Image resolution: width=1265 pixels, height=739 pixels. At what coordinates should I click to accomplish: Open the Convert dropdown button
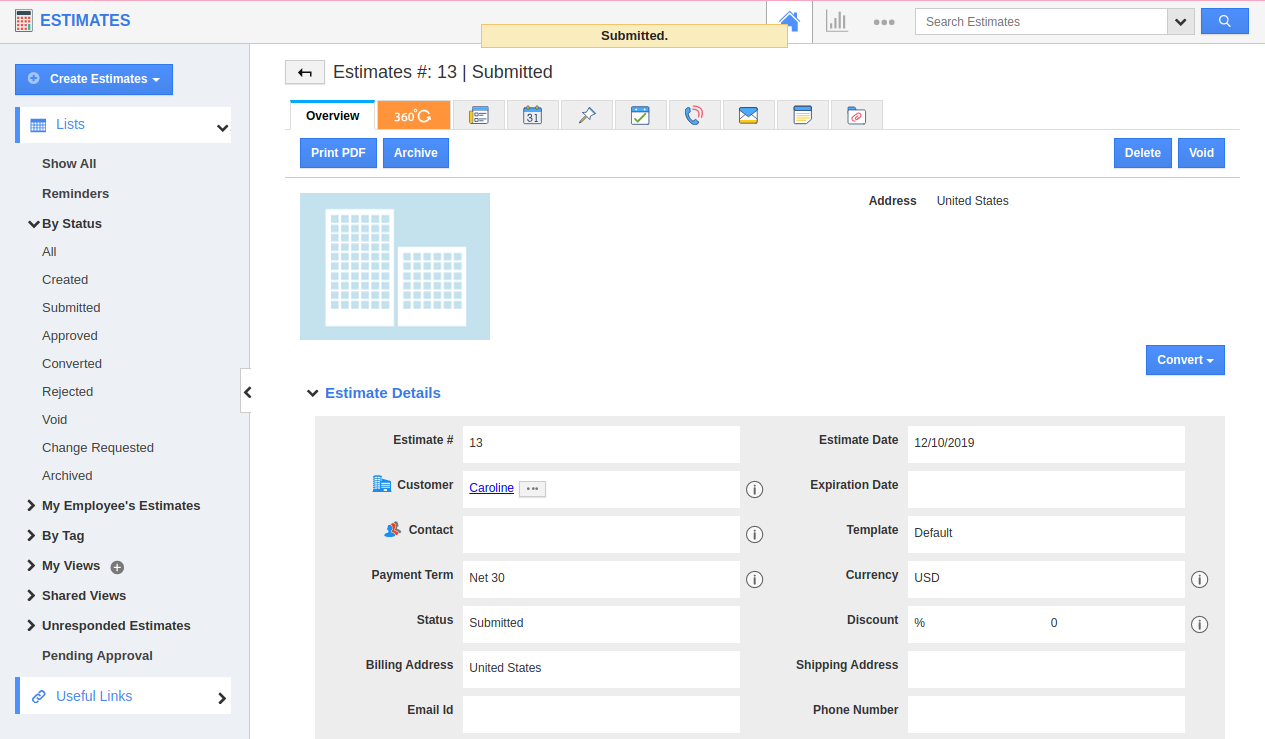1184,360
